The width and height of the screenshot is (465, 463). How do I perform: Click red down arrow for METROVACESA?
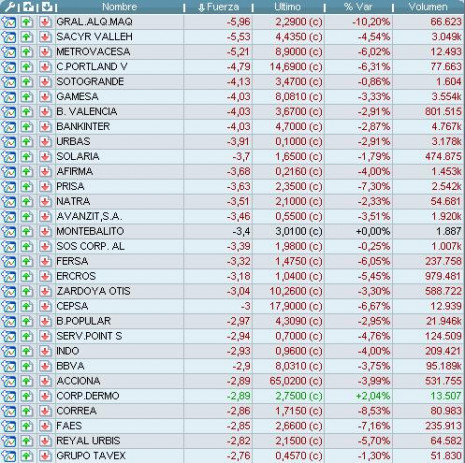[x=45, y=52]
